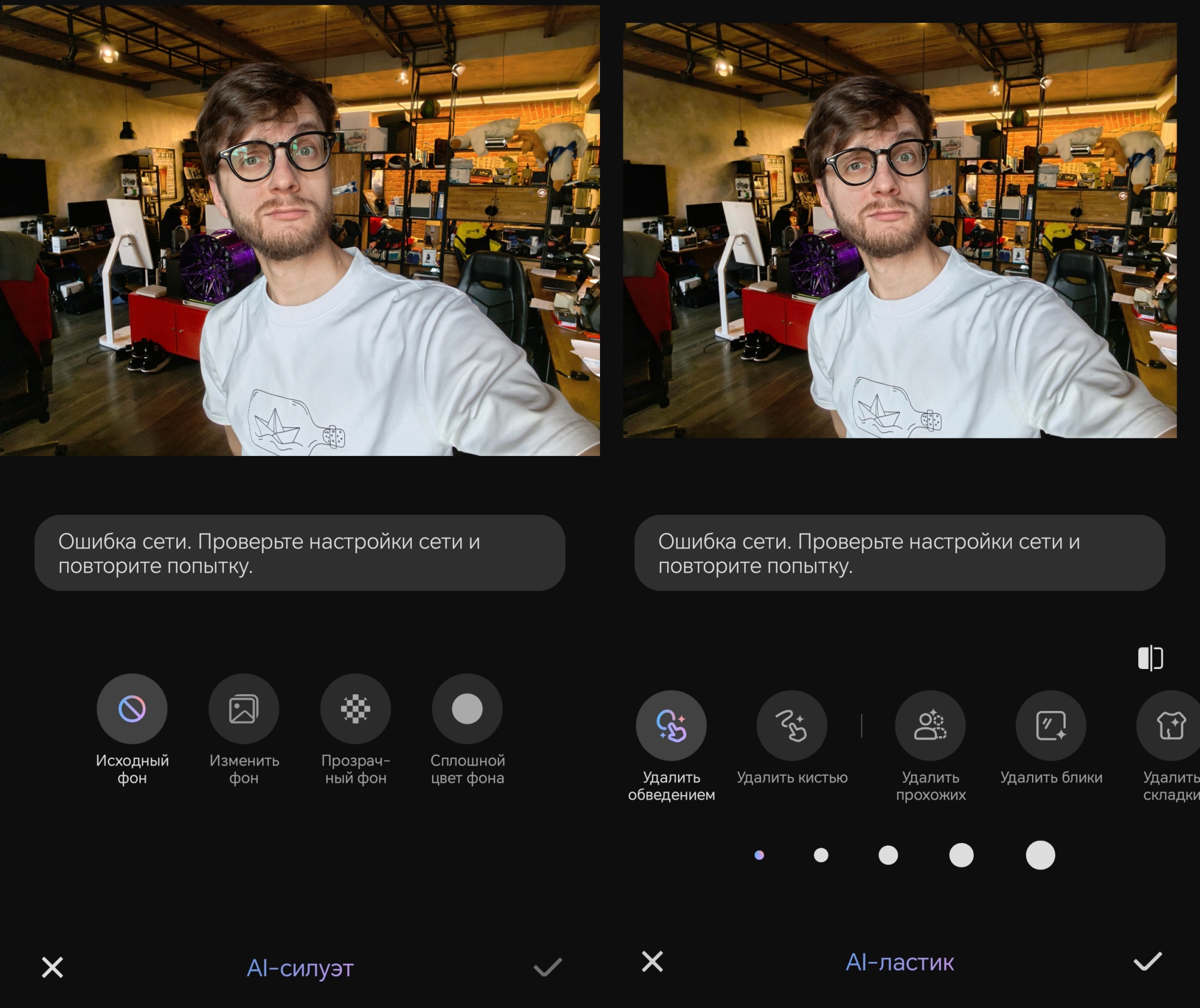This screenshot has height=1008, width=1200.
Task: Toggle the before/after compare icon
Action: tap(1150, 658)
